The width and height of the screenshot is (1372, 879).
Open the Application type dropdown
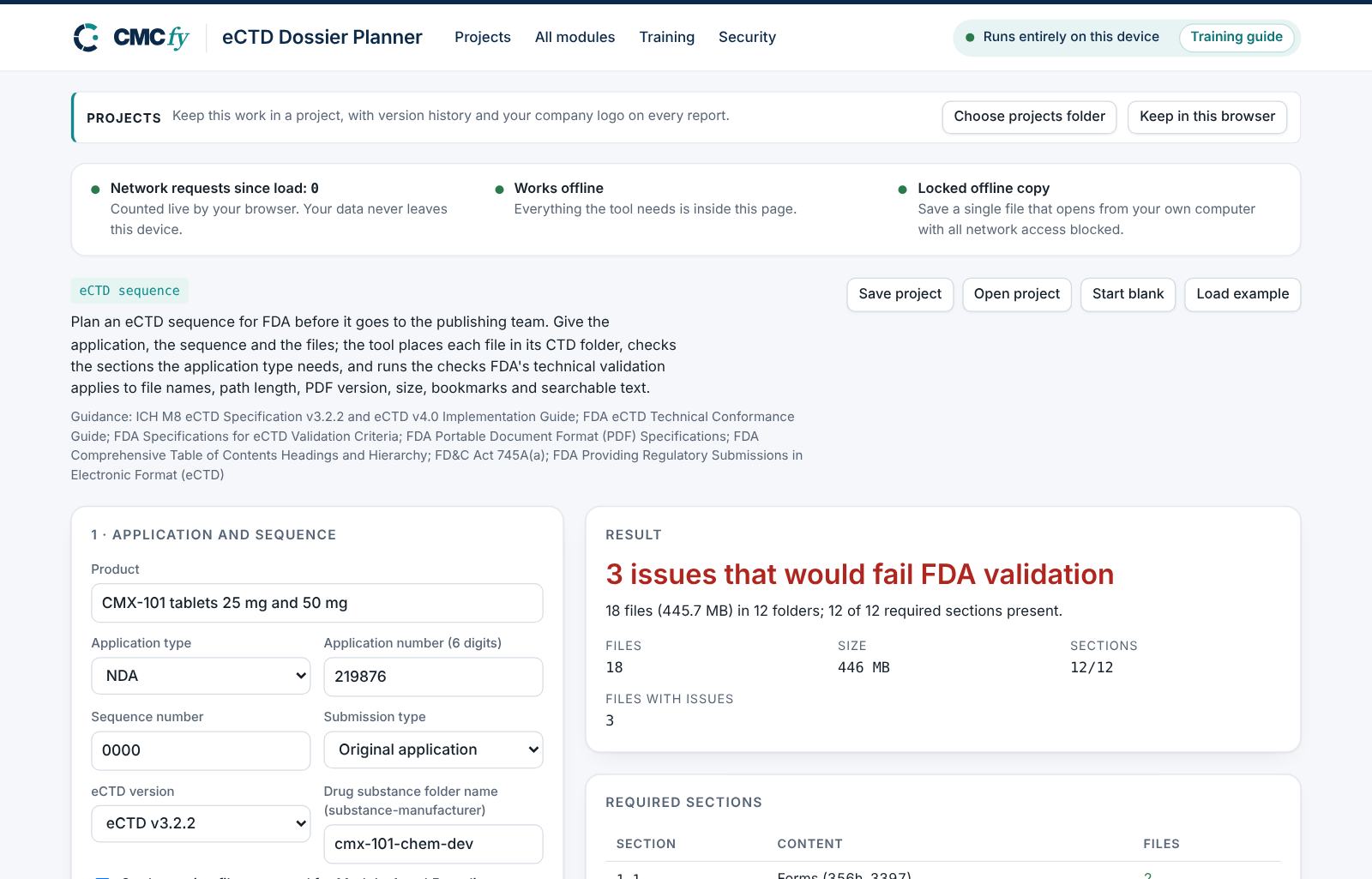pos(201,676)
